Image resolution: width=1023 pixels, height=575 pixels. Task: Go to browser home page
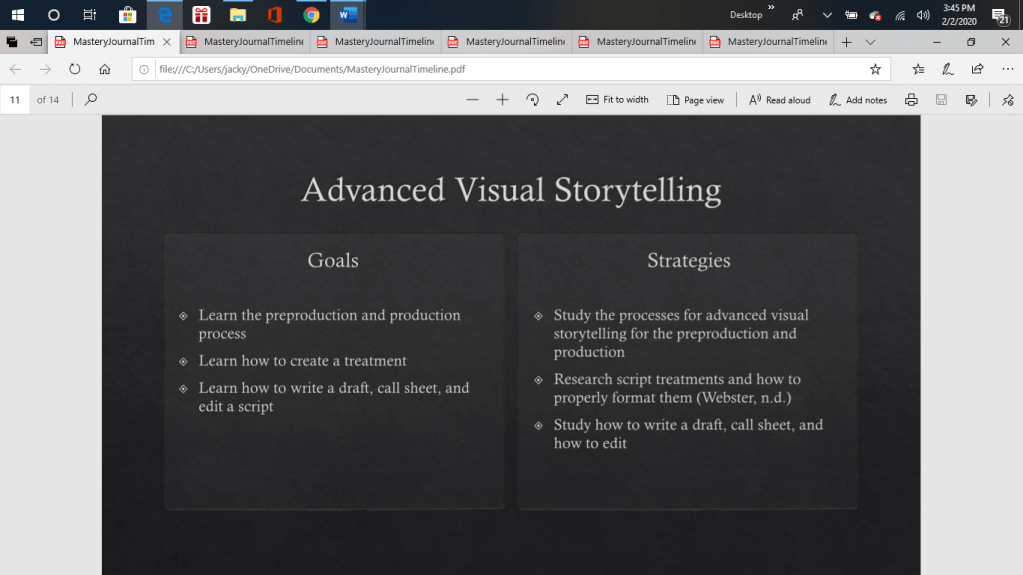(x=105, y=69)
